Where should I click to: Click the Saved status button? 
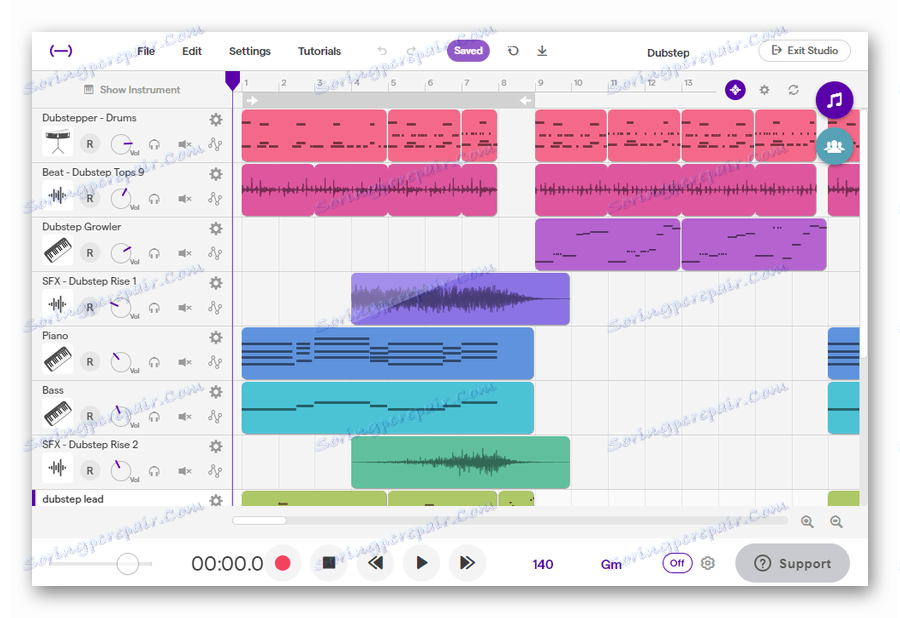468,50
